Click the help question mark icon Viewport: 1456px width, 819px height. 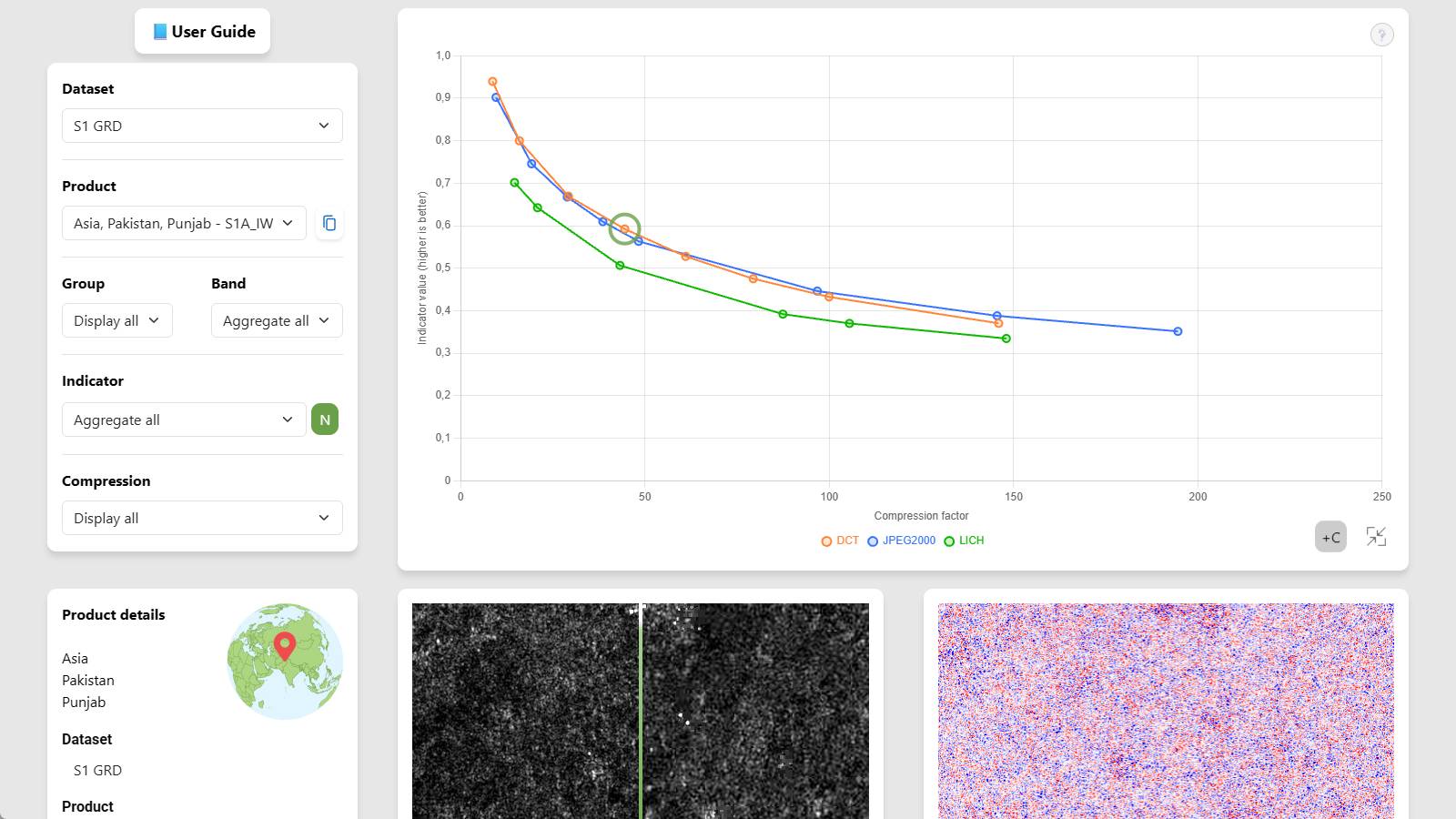pyautogui.click(x=1381, y=35)
